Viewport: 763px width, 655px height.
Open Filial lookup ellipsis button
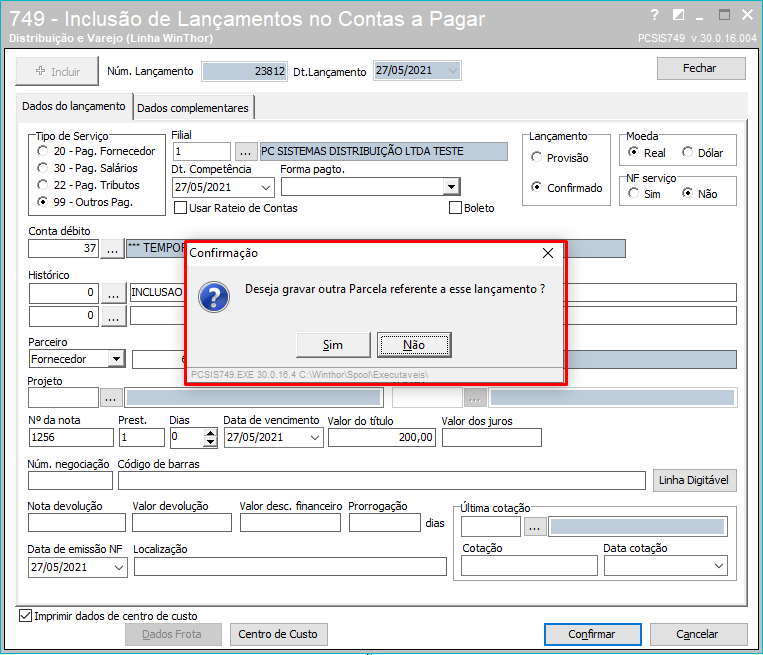246,152
